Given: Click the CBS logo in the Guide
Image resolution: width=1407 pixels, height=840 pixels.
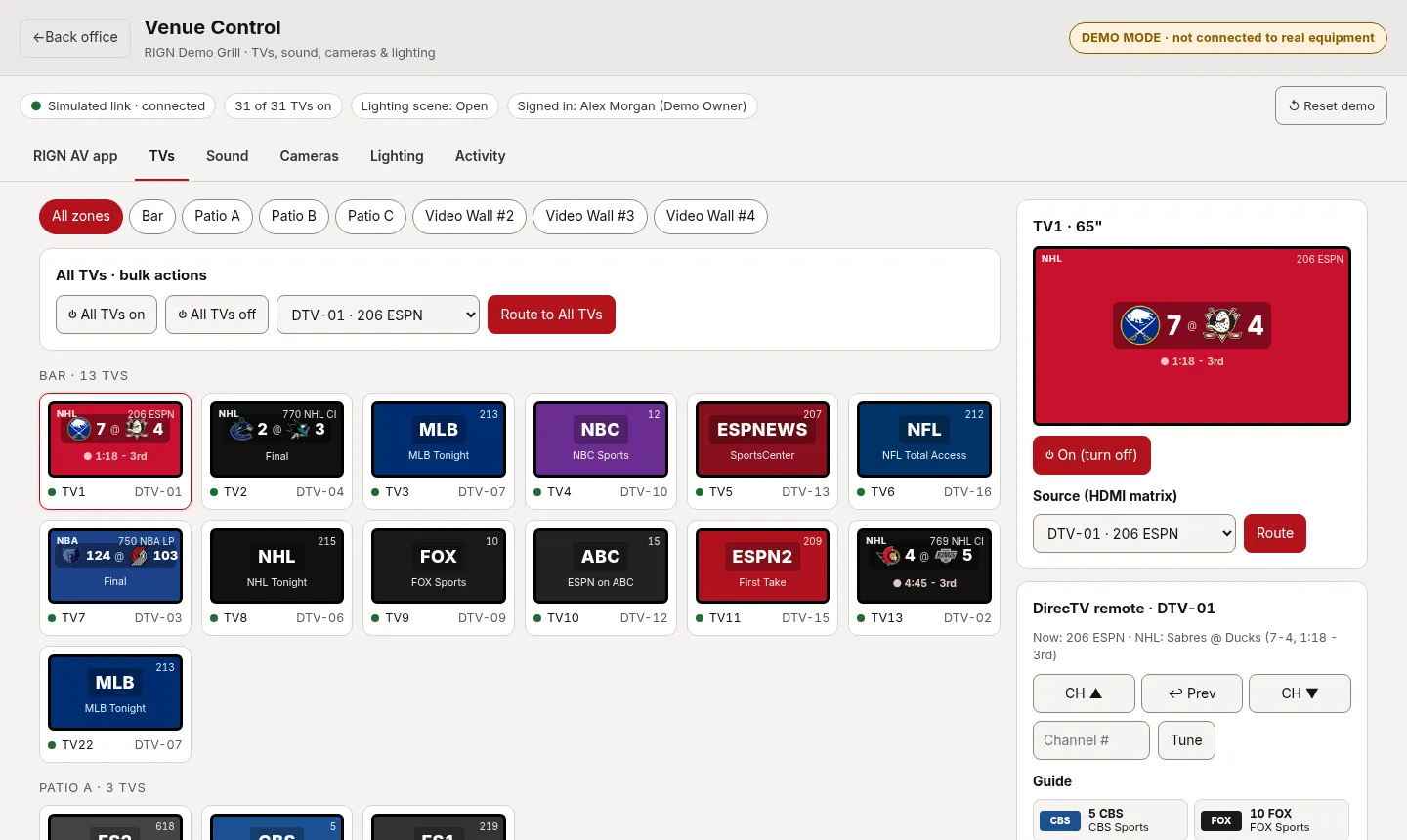Looking at the screenshot, I should click(x=1060, y=820).
